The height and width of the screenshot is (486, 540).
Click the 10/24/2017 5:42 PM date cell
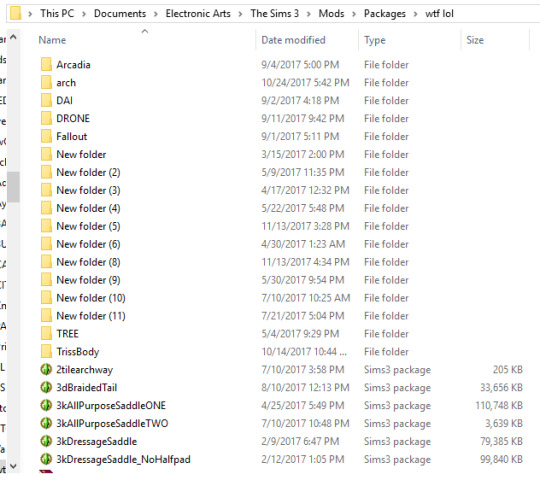click(x=305, y=82)
